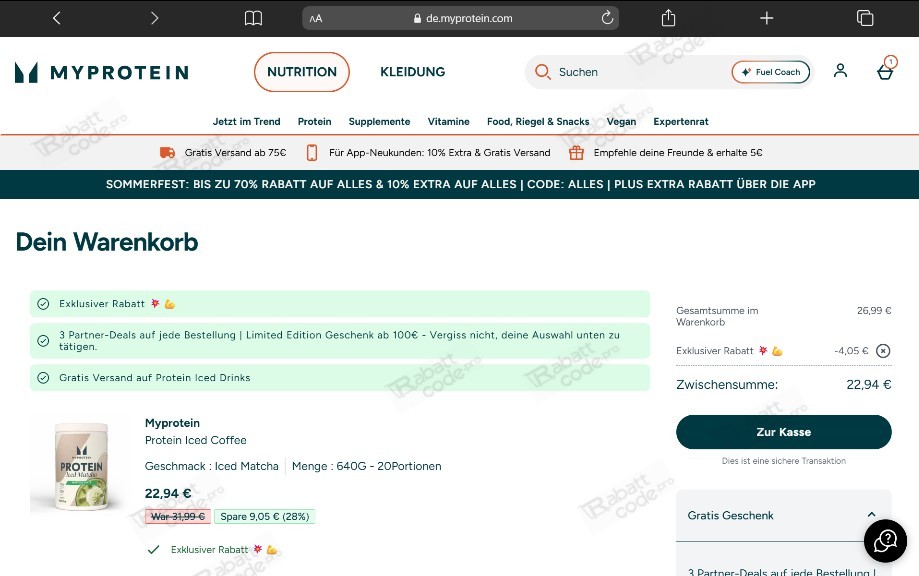Open Food, Riegel & Snacks menu

(x=538, y=122)
